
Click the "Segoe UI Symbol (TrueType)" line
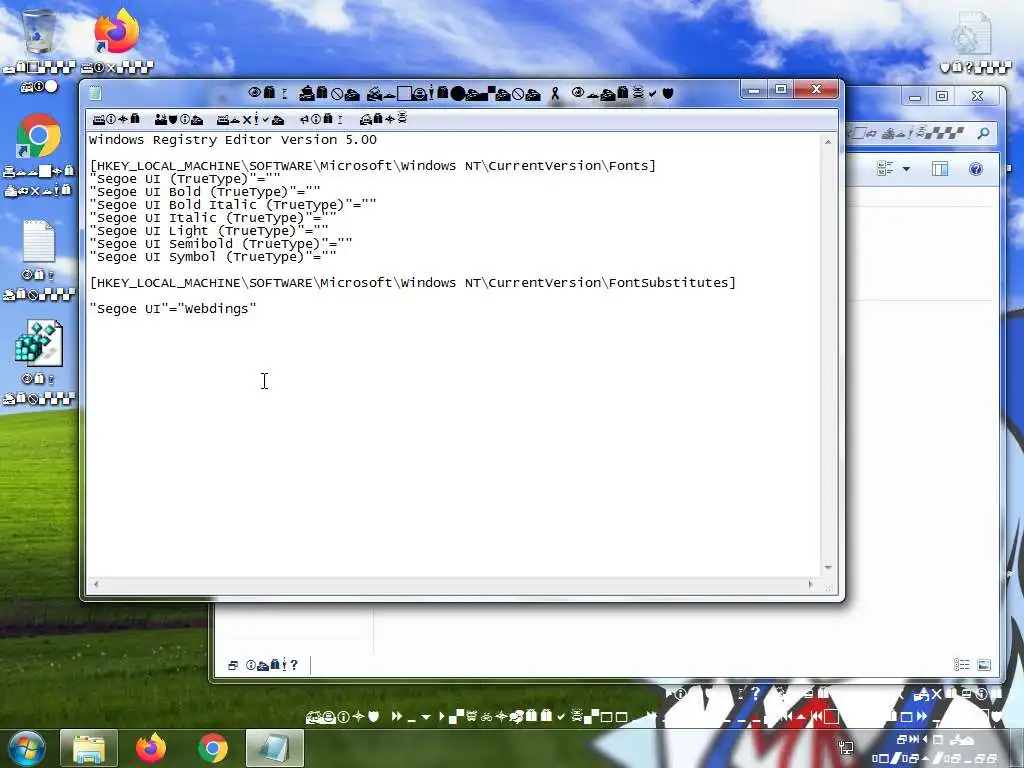(x=213, y=257)
